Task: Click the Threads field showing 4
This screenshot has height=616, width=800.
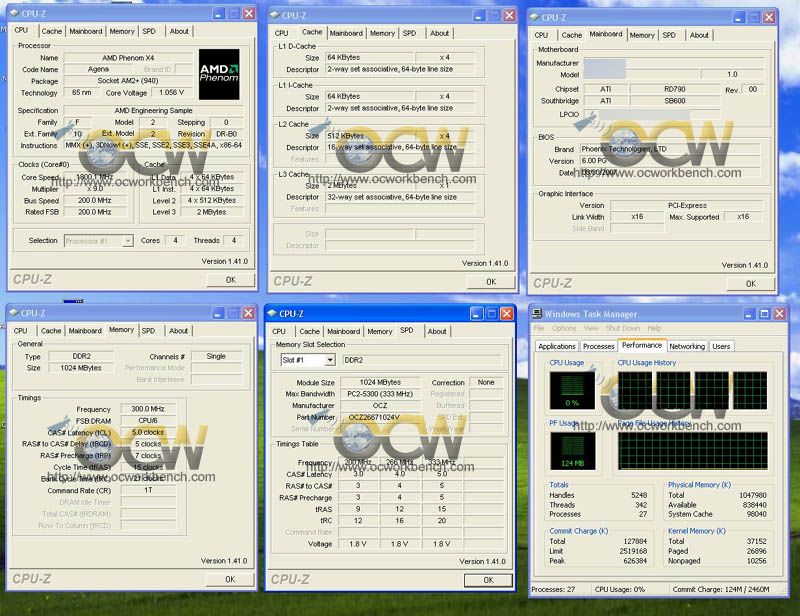Action: [234, 240]
